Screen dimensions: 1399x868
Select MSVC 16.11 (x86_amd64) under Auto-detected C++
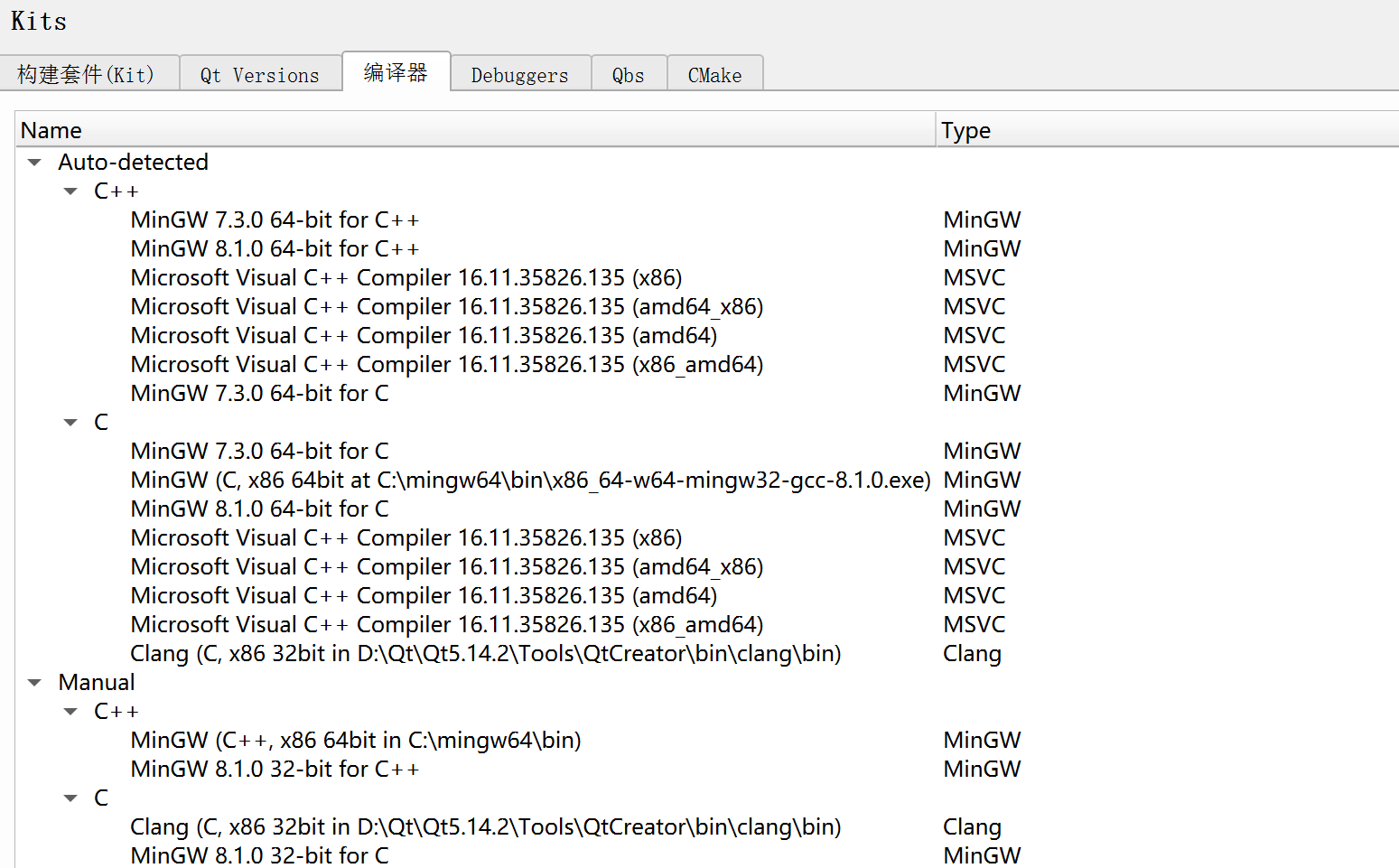click(x=447, y=364)
